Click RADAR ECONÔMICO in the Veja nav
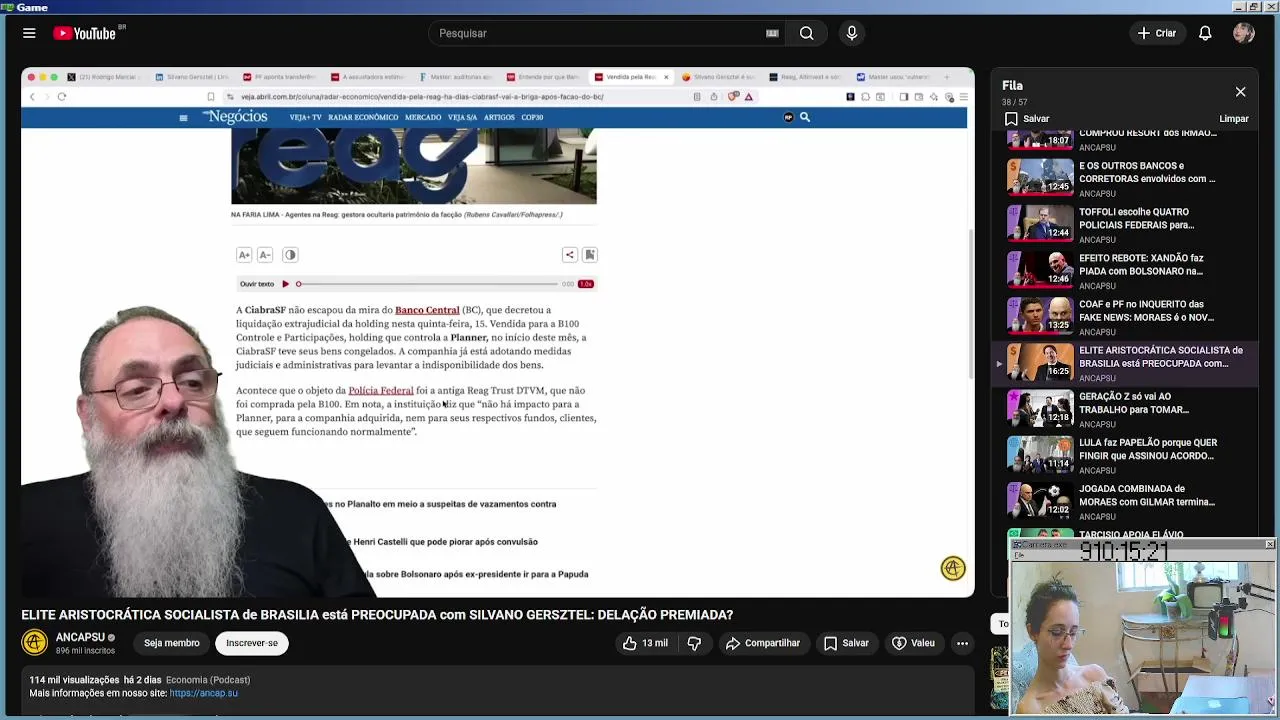Viewport: 1280px width, 720px height. [363, 118]
